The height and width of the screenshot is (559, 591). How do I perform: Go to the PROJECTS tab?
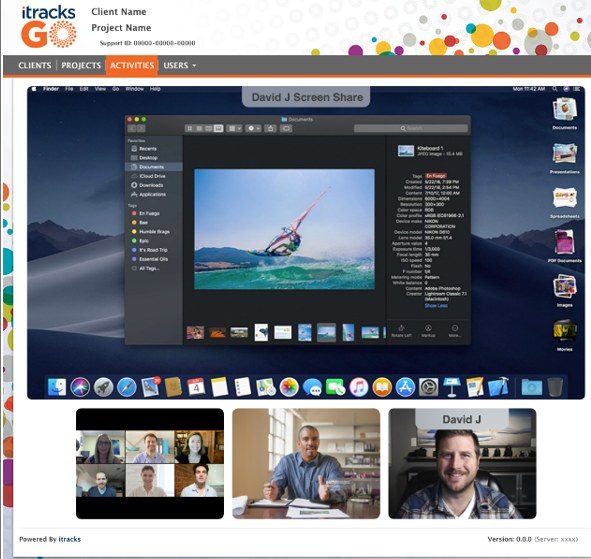tap(81, 66)
